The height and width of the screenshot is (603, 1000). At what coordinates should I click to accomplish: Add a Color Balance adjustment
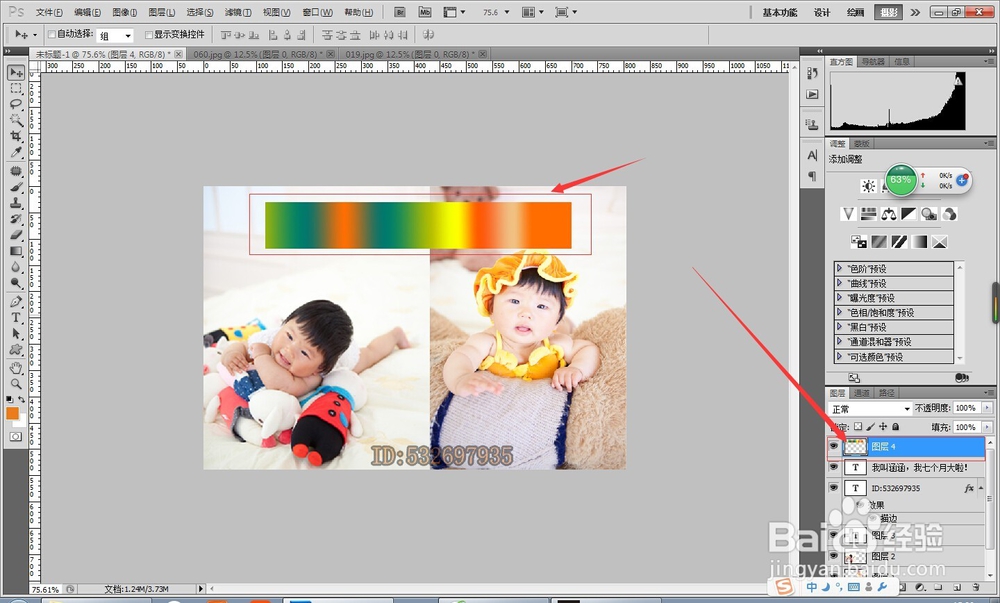coord(888,214)
